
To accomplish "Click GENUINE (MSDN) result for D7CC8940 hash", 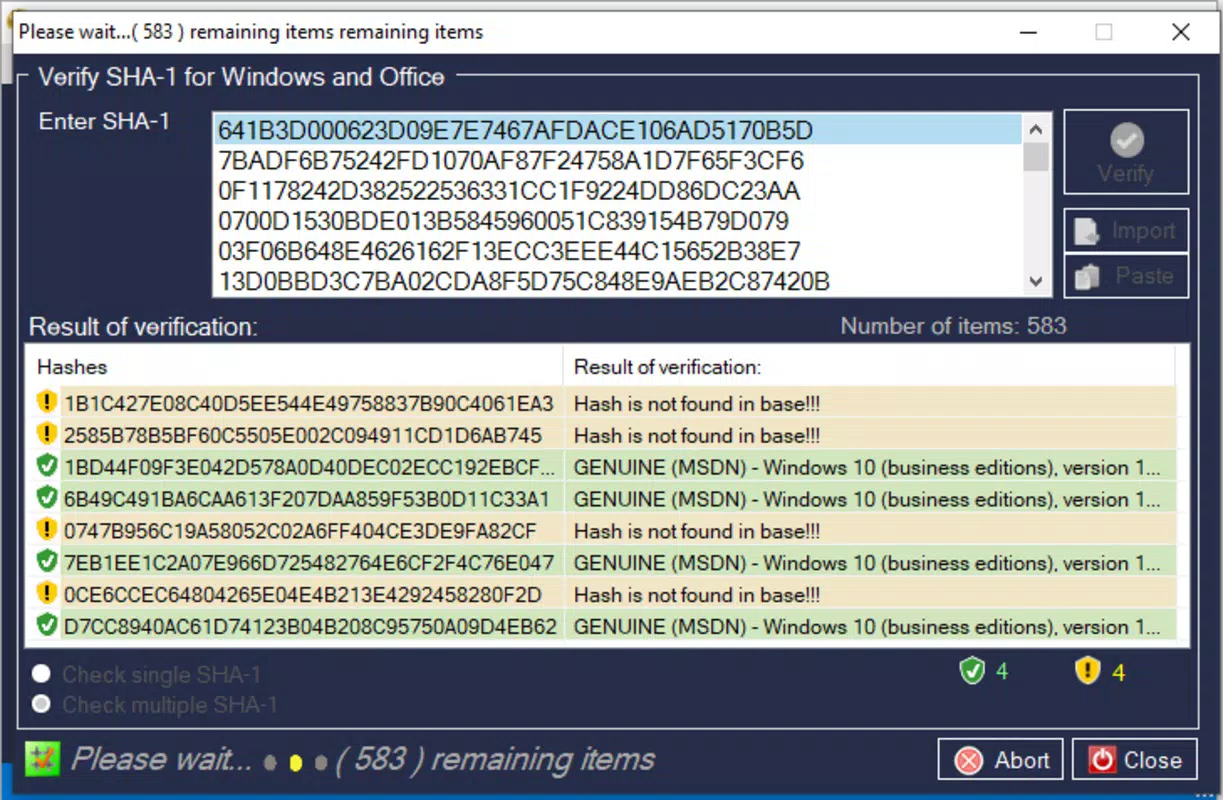I will (x=867, y=628).
